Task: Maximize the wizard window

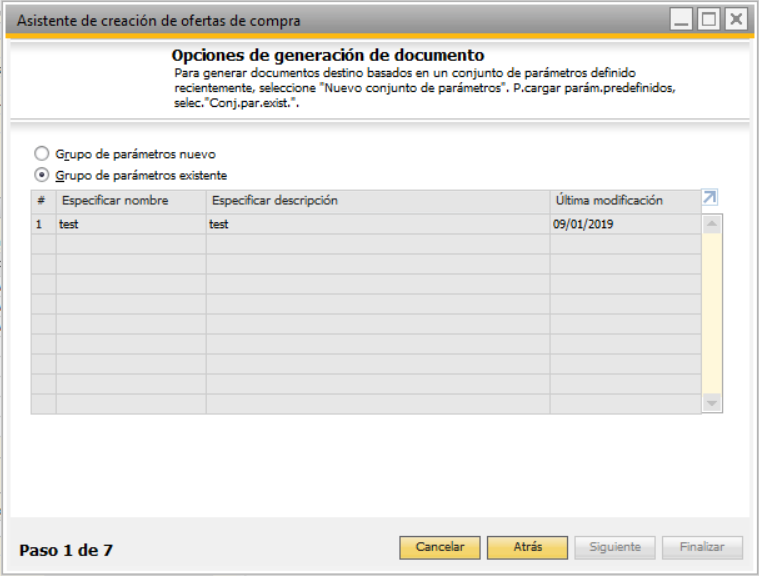Action: 709,19
